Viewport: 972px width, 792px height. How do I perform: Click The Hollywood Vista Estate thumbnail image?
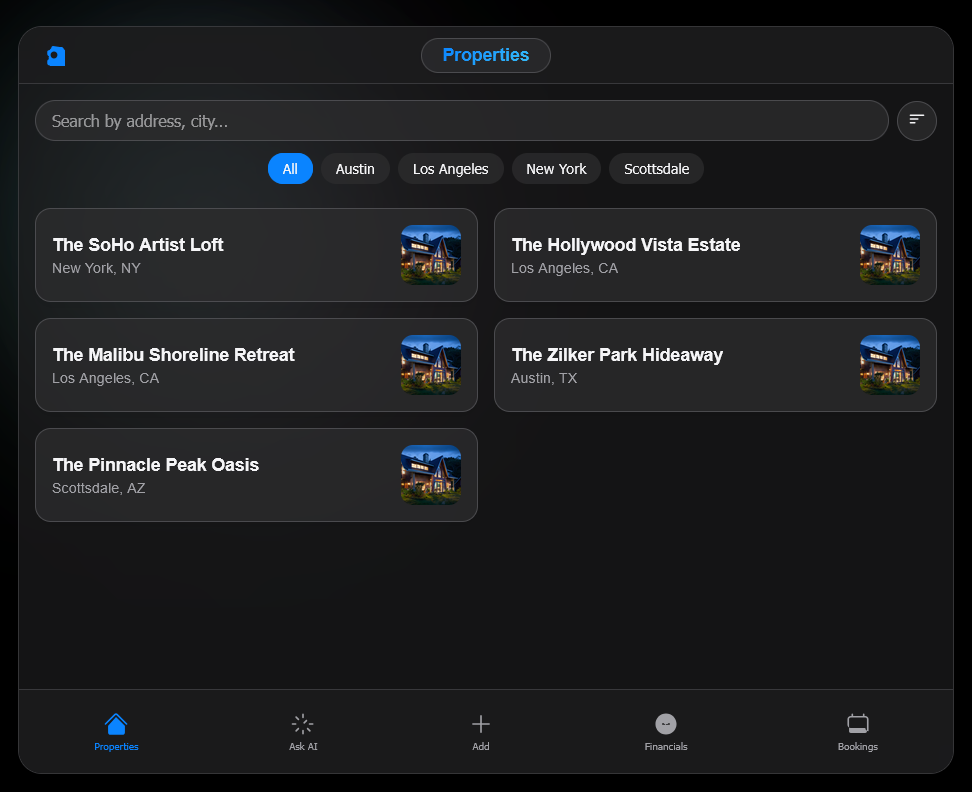[x=890, y=255]
